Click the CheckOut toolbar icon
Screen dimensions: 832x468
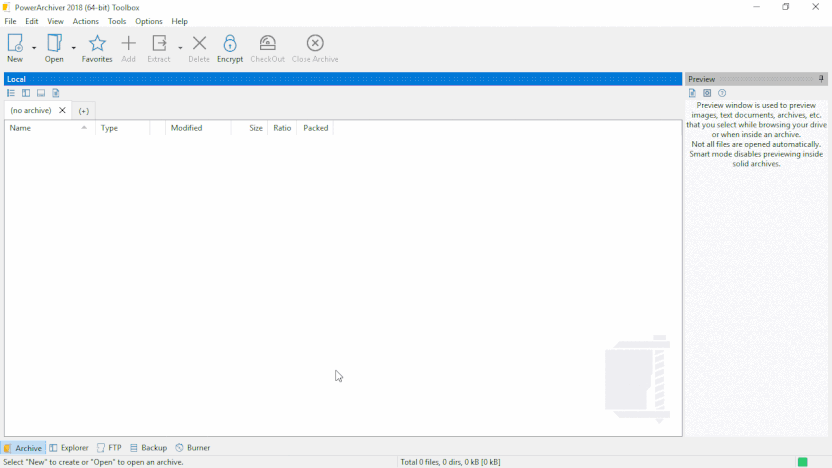click(x=267, y=48)
